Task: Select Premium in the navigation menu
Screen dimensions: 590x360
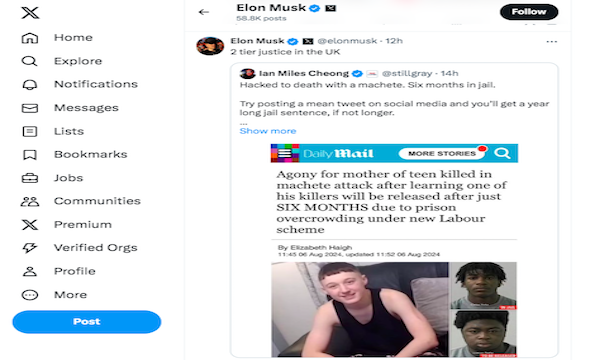Action: (67, 225)
